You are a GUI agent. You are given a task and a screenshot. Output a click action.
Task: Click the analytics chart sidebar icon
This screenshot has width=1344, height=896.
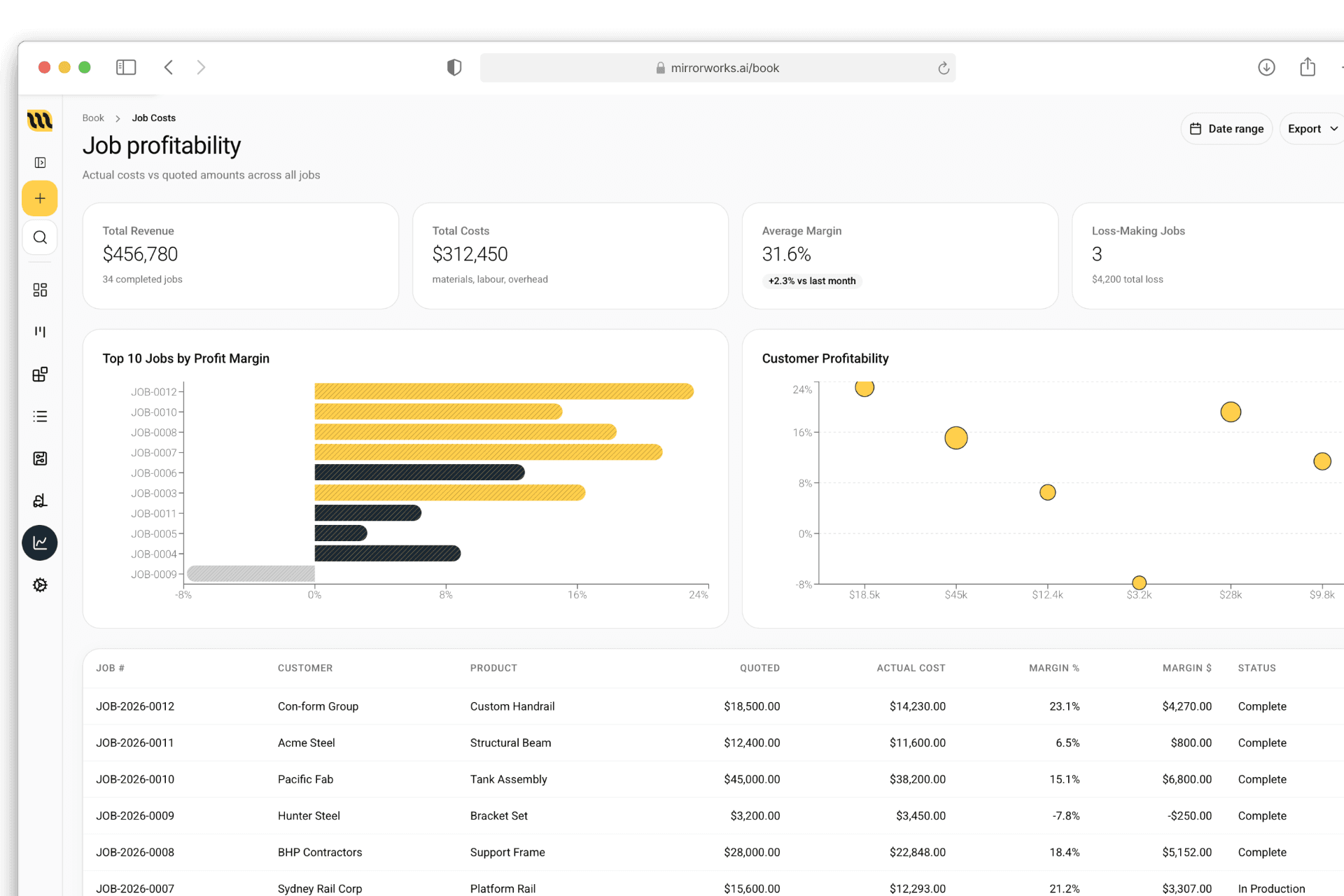(40, 542)
